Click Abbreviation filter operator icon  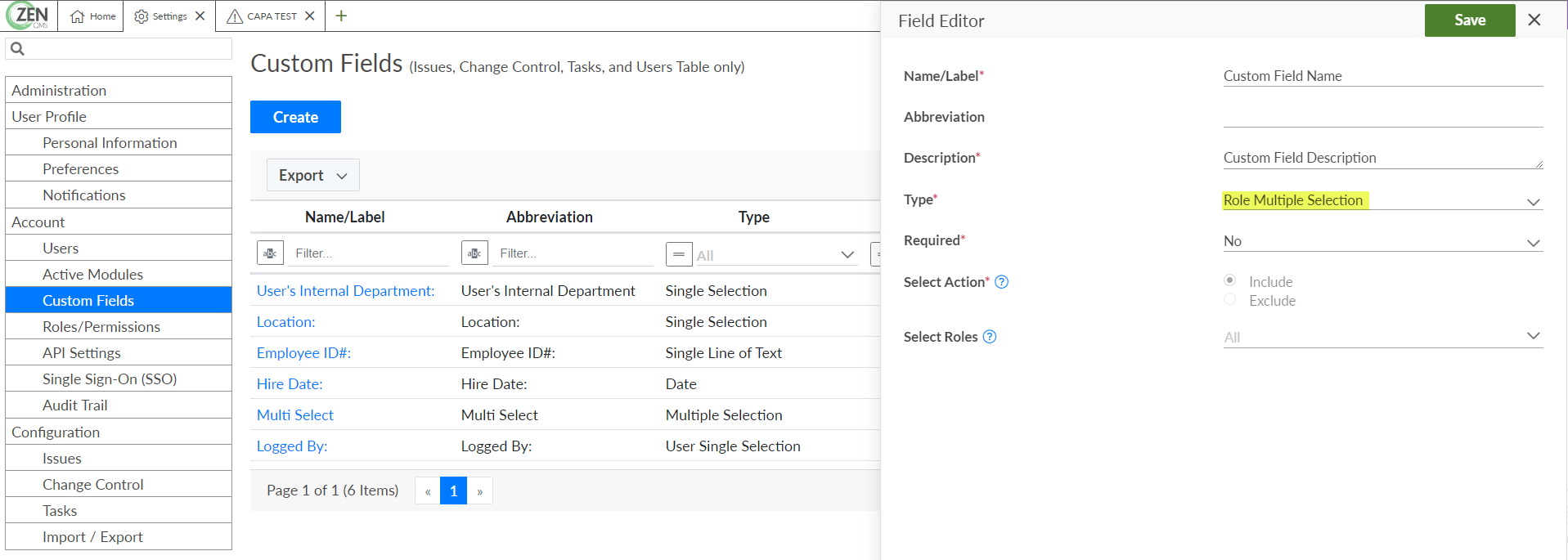click(474, 253)
